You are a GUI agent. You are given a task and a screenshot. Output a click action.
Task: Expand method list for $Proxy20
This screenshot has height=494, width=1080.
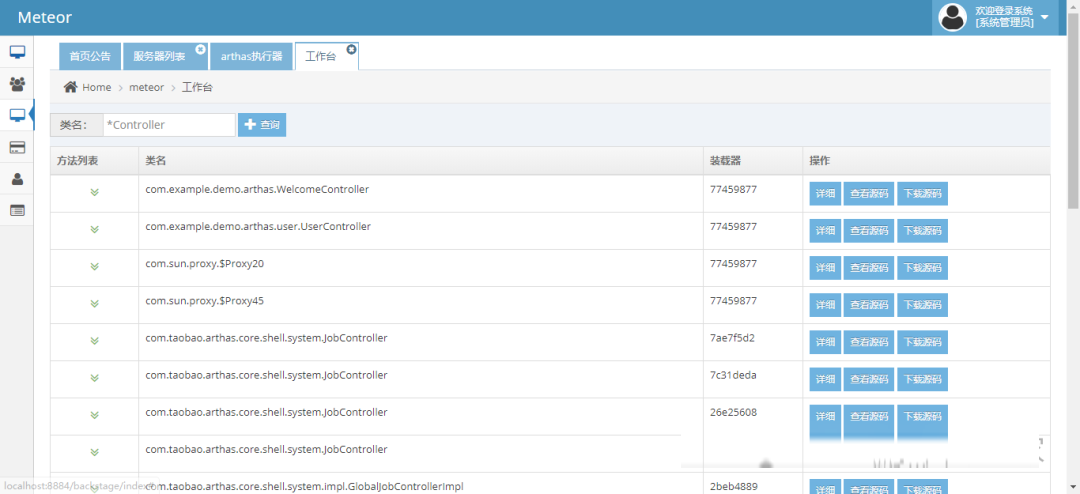pyautogui.click(x=94, y=266)
